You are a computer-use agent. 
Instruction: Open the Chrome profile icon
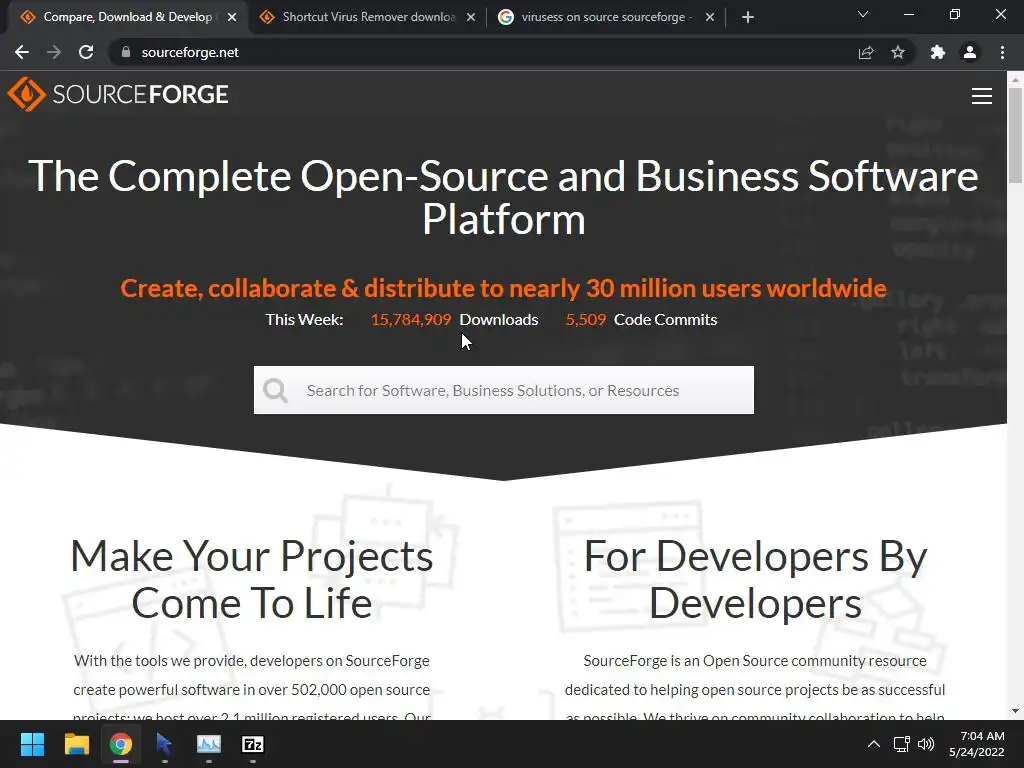click(970, 52)
